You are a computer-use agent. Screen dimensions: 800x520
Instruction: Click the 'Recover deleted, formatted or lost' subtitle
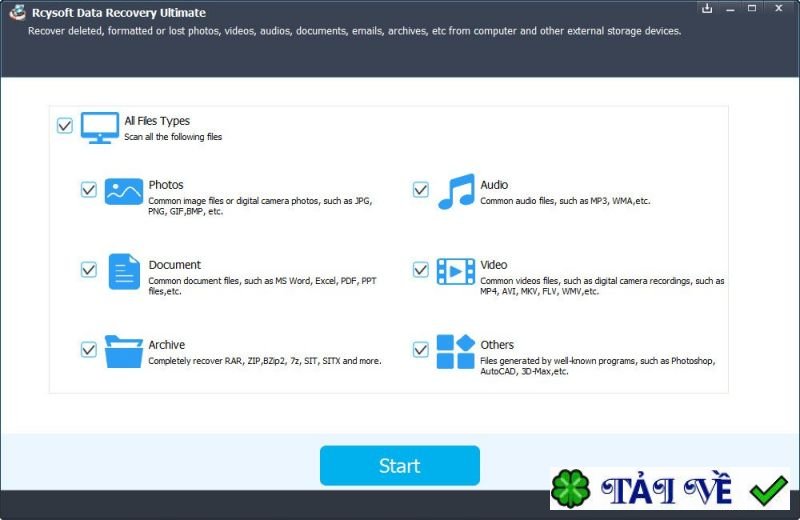[355, 31]
